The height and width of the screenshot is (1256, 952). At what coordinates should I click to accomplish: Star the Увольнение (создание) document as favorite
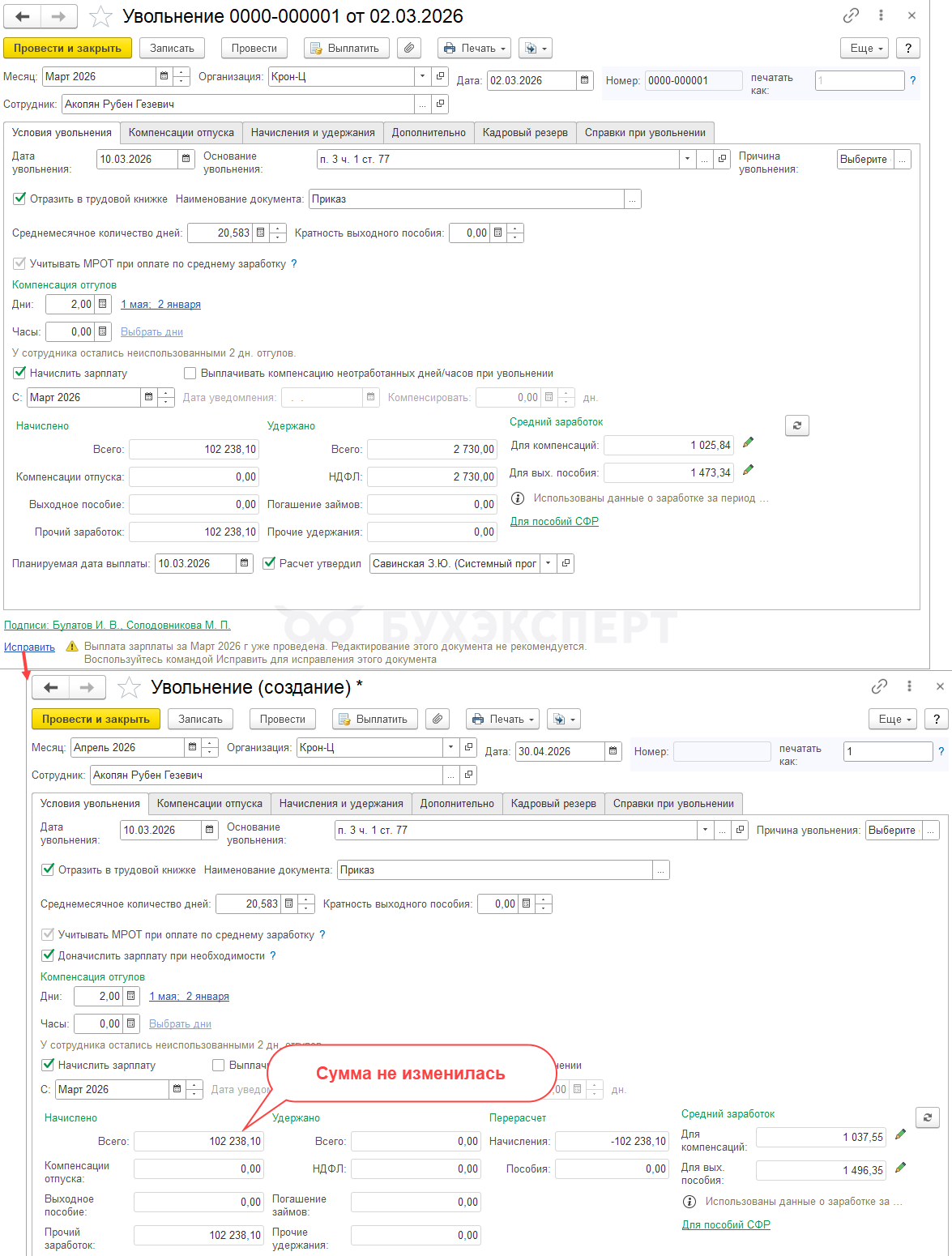129,687
